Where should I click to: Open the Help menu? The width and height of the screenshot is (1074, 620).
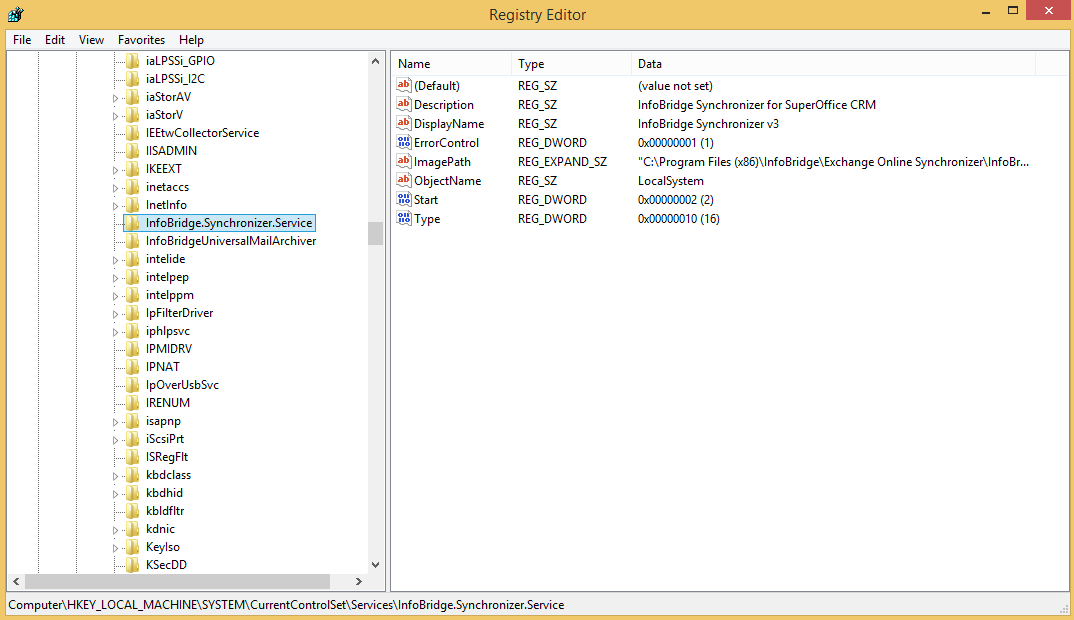[x=191, y=40]
